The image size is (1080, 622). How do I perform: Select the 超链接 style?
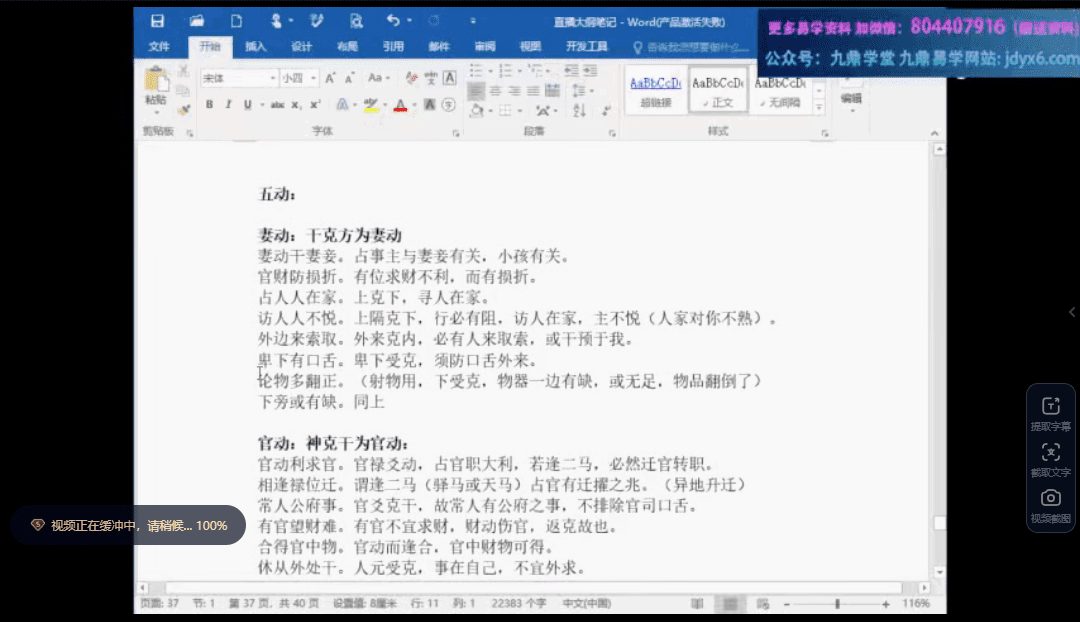pyautogui.click(x=655, y=90)
